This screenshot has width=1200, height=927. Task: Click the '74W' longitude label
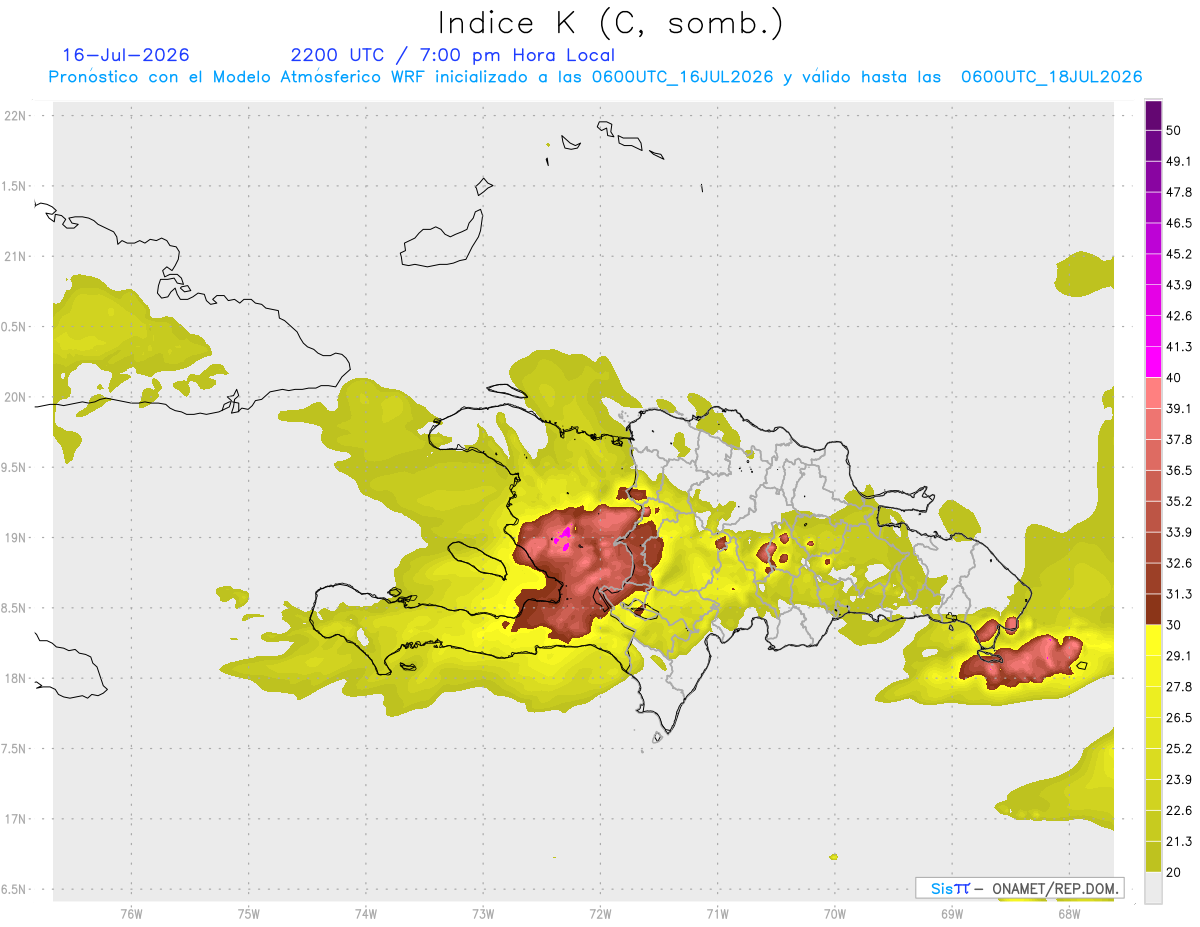point(366,914)
